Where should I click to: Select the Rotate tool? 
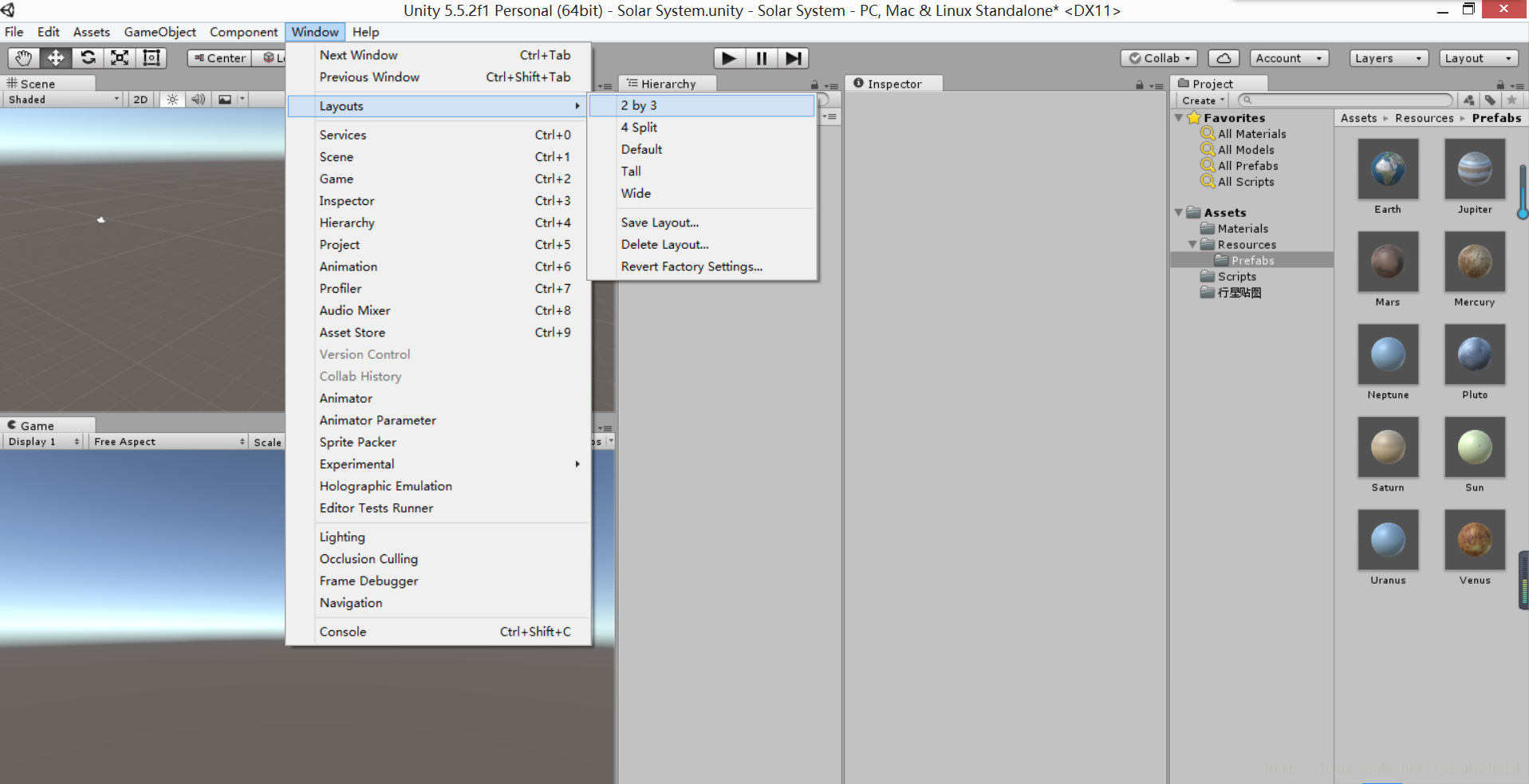tap(88, 58)
